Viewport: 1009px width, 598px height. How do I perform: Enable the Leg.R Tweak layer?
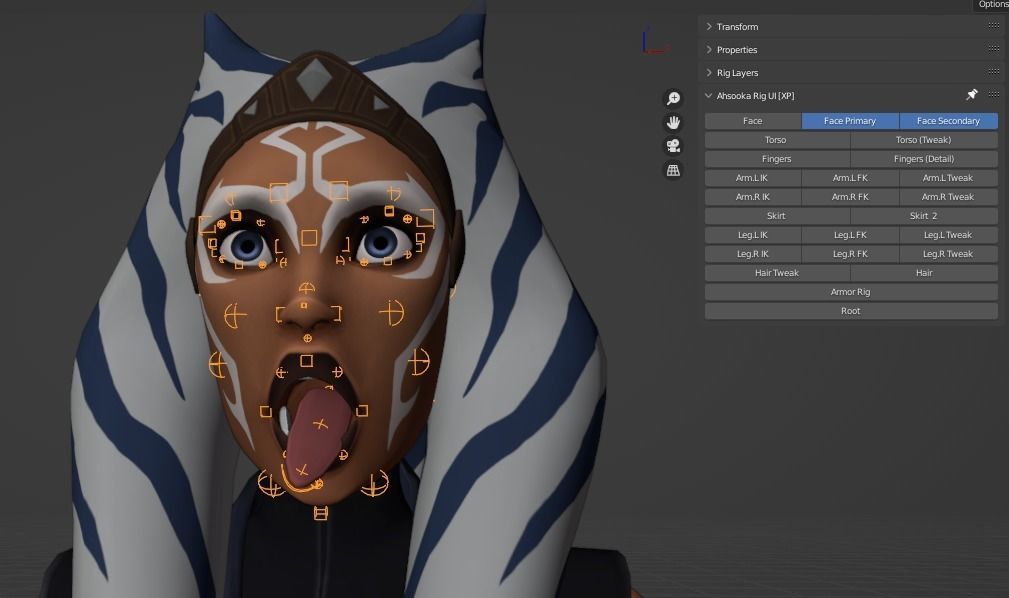949,254
